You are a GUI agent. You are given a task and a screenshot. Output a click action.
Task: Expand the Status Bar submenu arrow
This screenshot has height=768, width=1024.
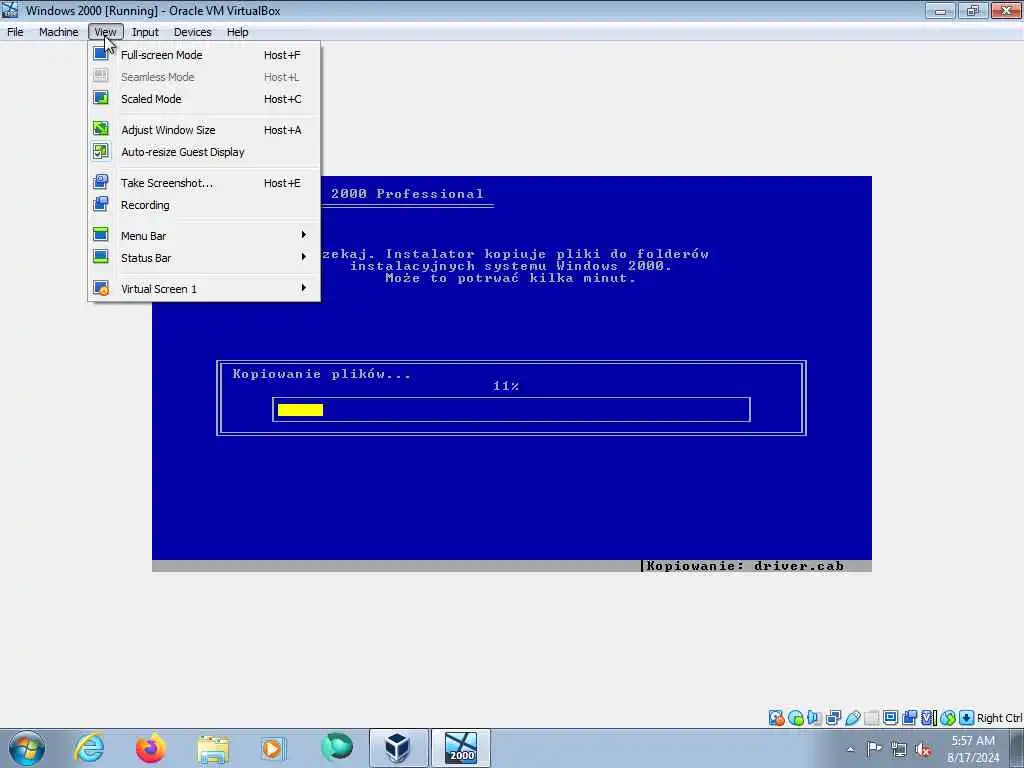coord(304,257)
